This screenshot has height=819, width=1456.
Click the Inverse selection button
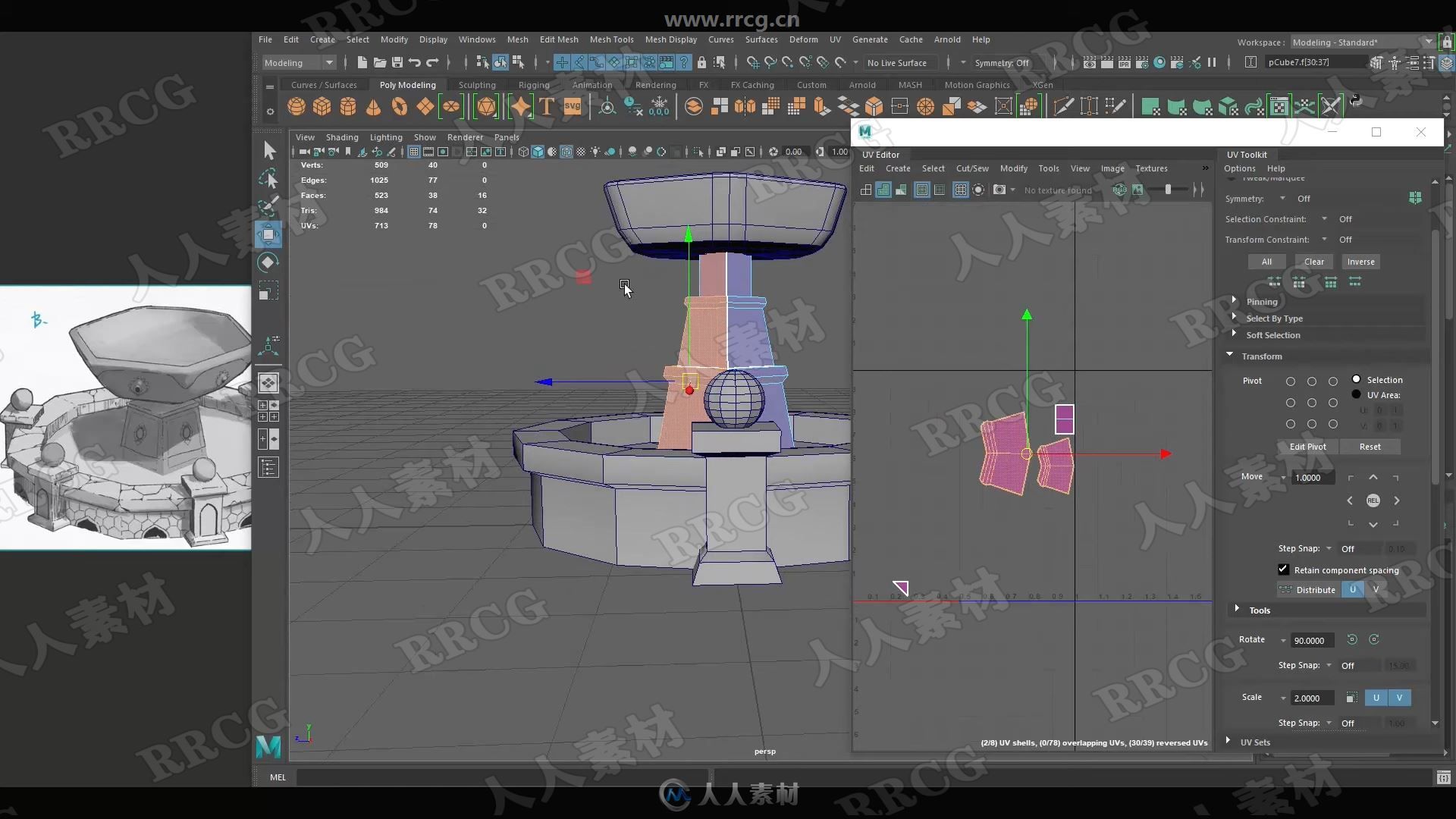1361,261
